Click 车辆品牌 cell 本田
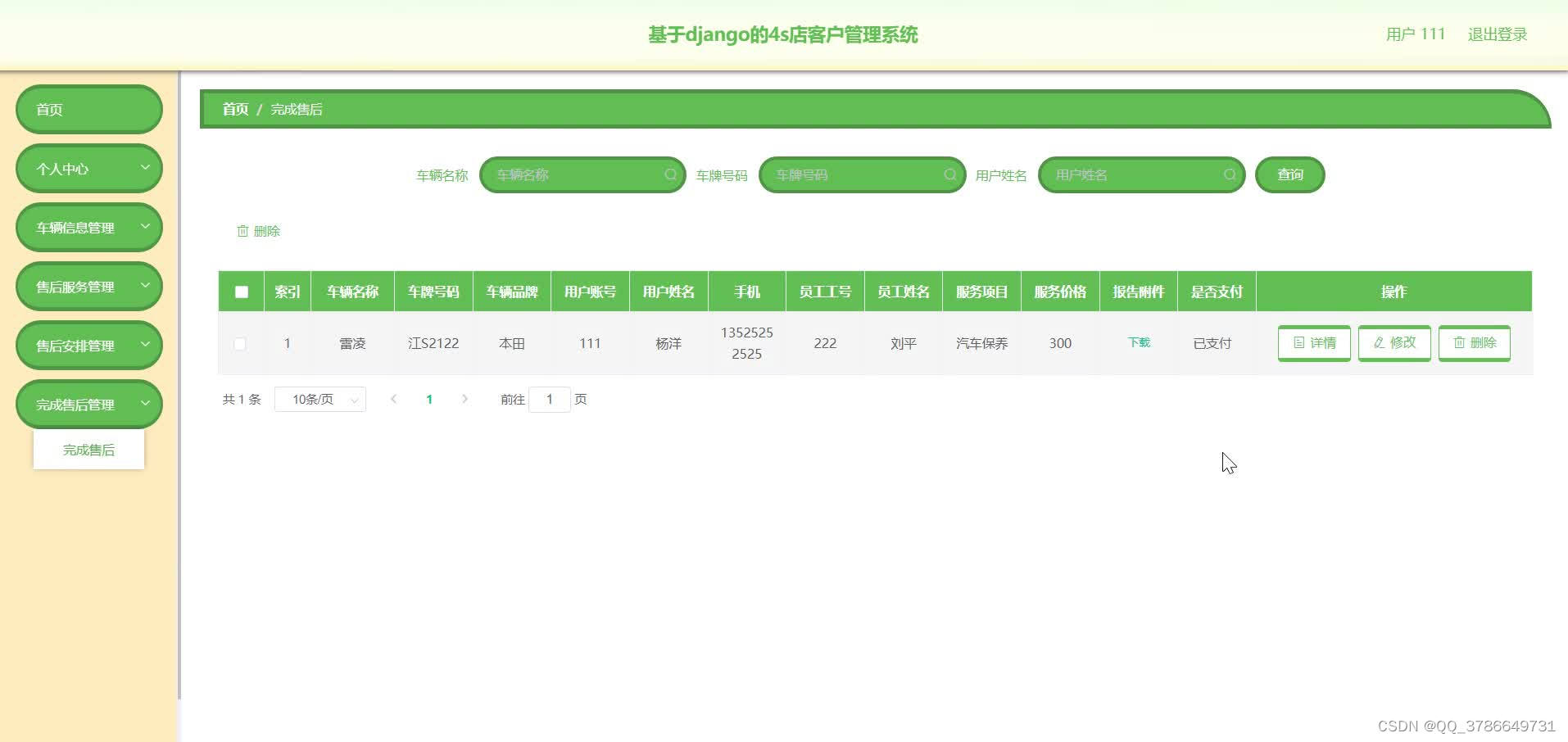Screen dimensions: 1568x742 point(512,343)
